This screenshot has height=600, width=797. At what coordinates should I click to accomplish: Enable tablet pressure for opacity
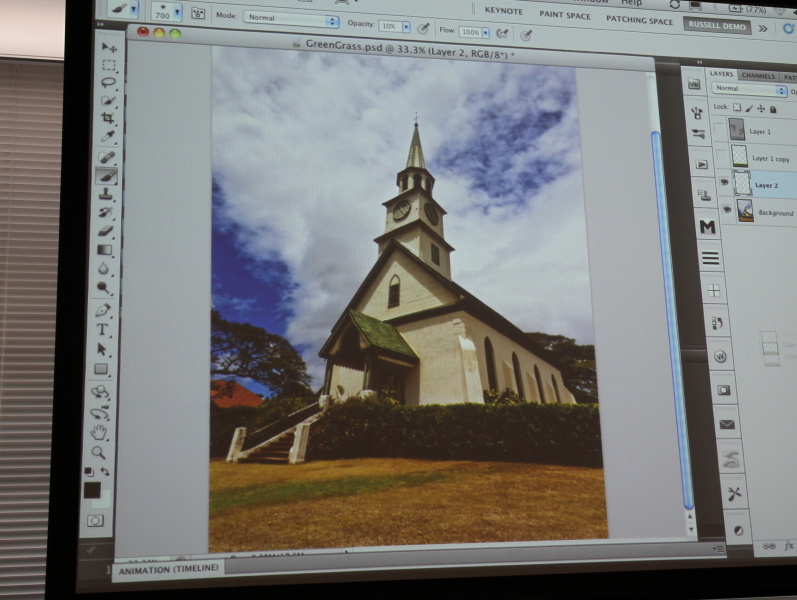point(423,29)
